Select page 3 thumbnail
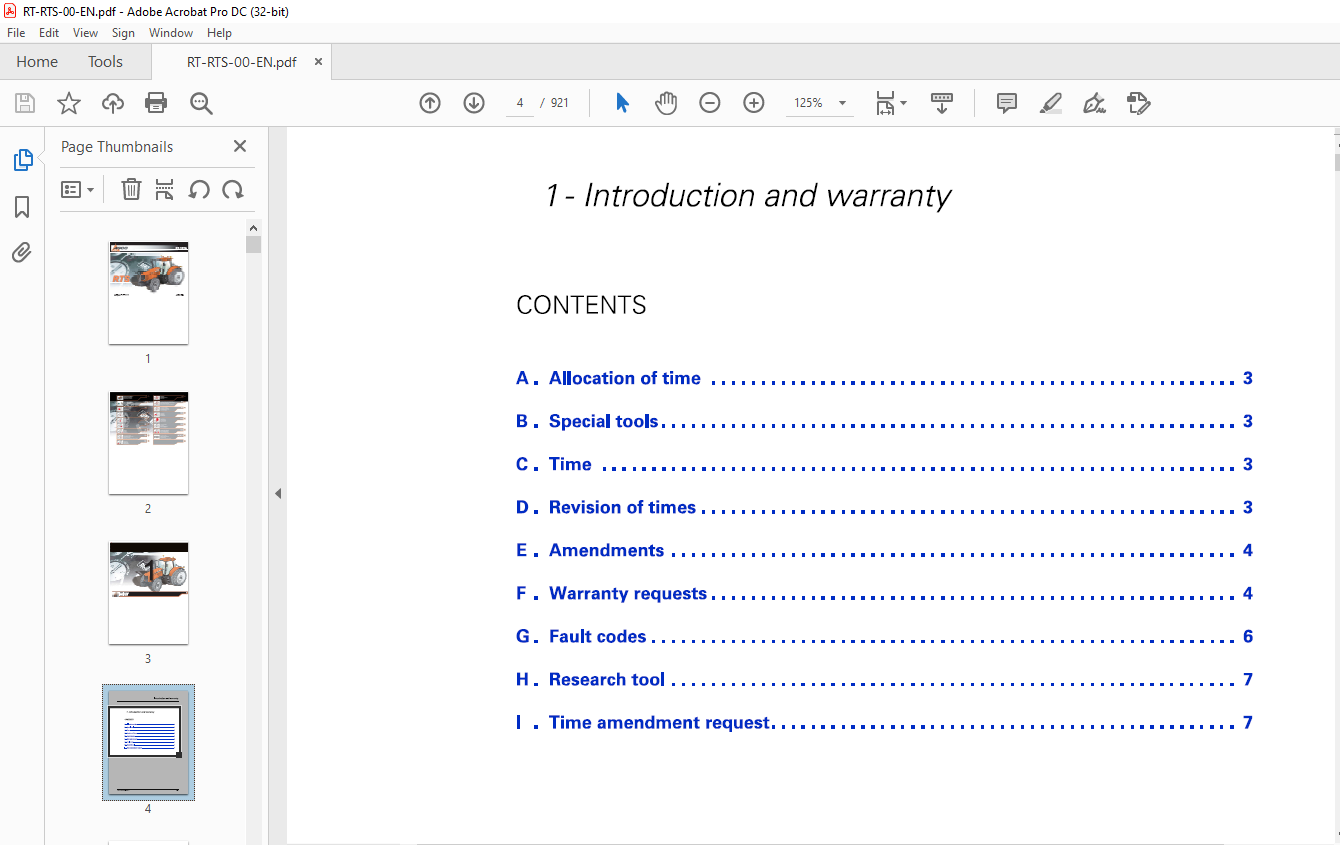Viewport: 1340px width, 845px height. tap(148, 593)
